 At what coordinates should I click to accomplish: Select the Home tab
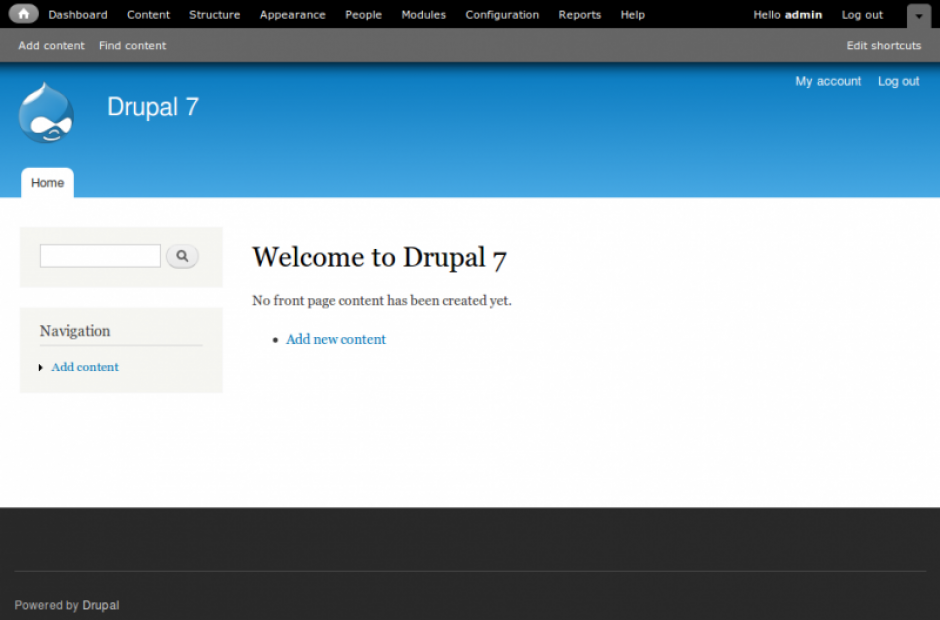(47, 183)
